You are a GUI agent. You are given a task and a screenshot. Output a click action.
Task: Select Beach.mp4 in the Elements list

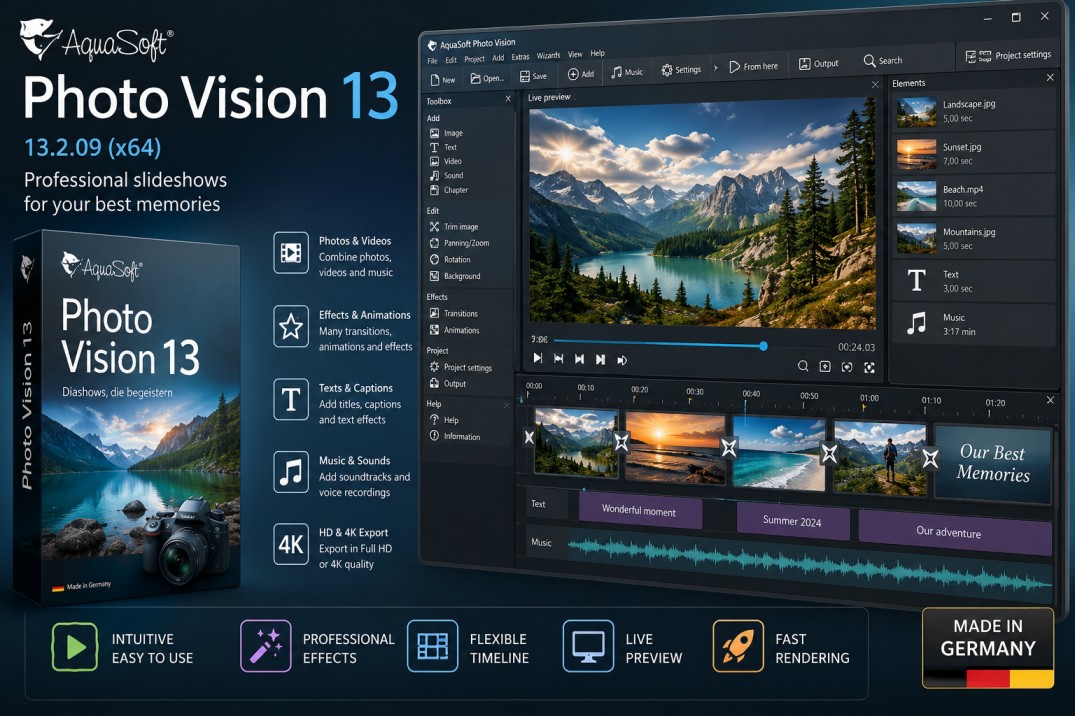tap(974, 196)
